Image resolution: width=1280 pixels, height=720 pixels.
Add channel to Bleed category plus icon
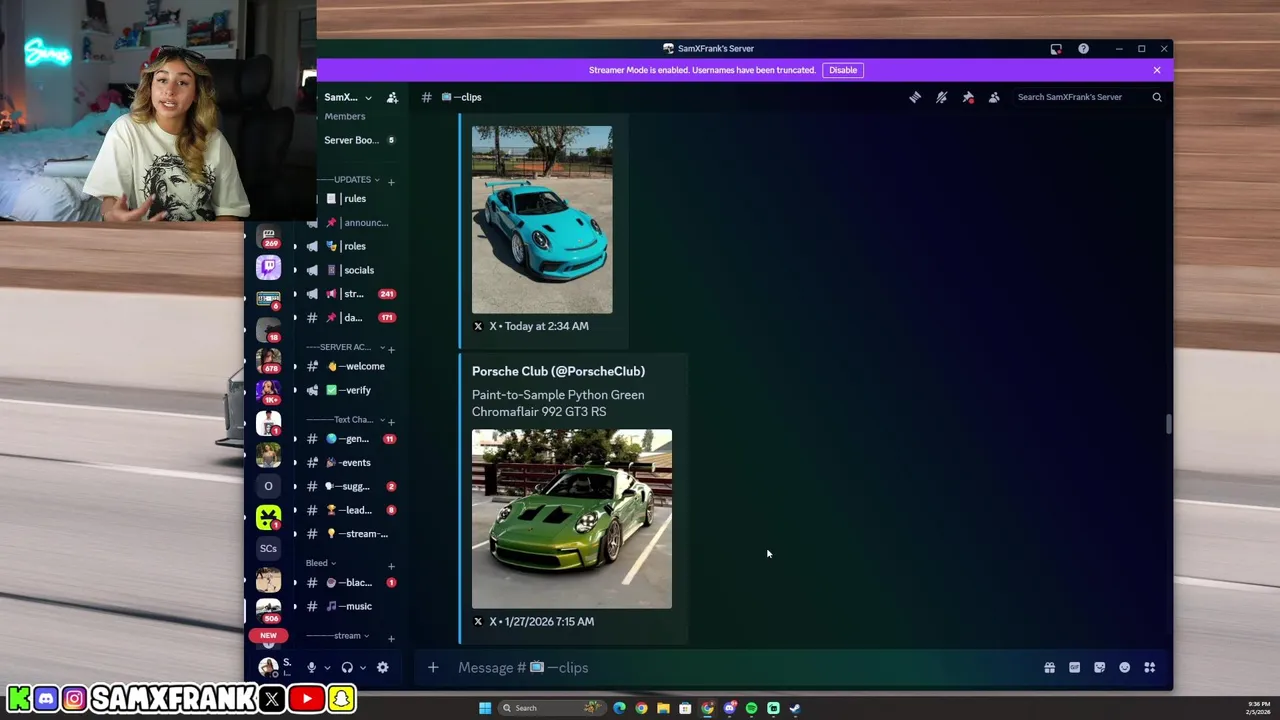[391, 566]
